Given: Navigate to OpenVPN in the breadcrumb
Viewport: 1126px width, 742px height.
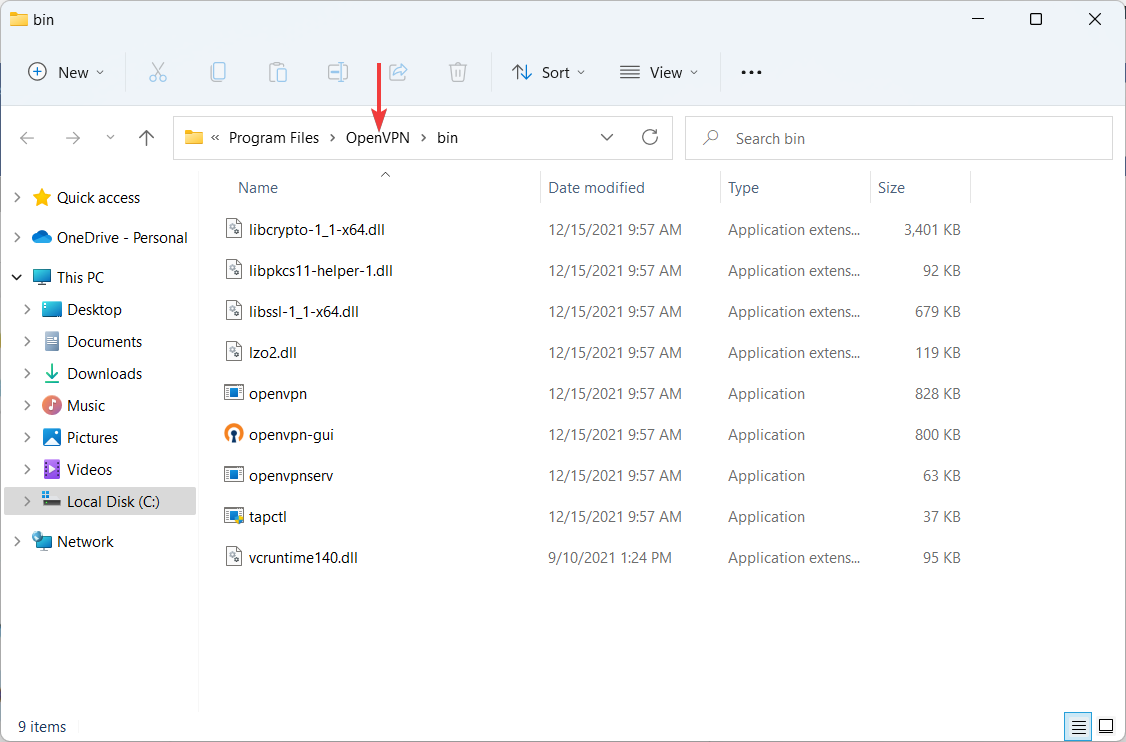Looking at the screenshot, I should coord(377,138).
